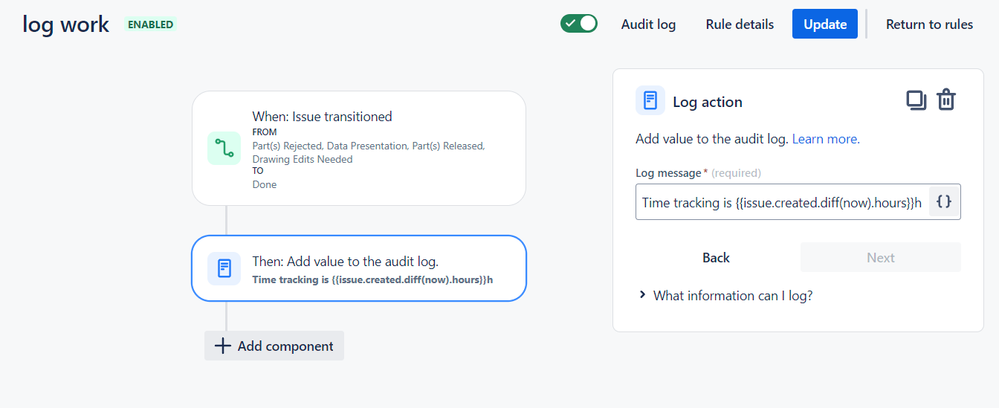Click the Back button
Image resolution: width=999 pixels, height=408 pixels.
click(x=716, y=258)
